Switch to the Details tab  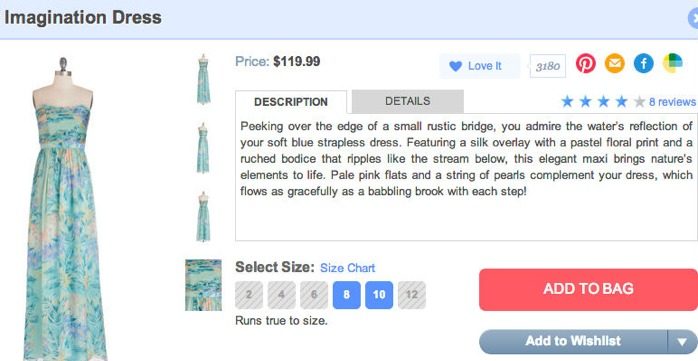(407, 101)
